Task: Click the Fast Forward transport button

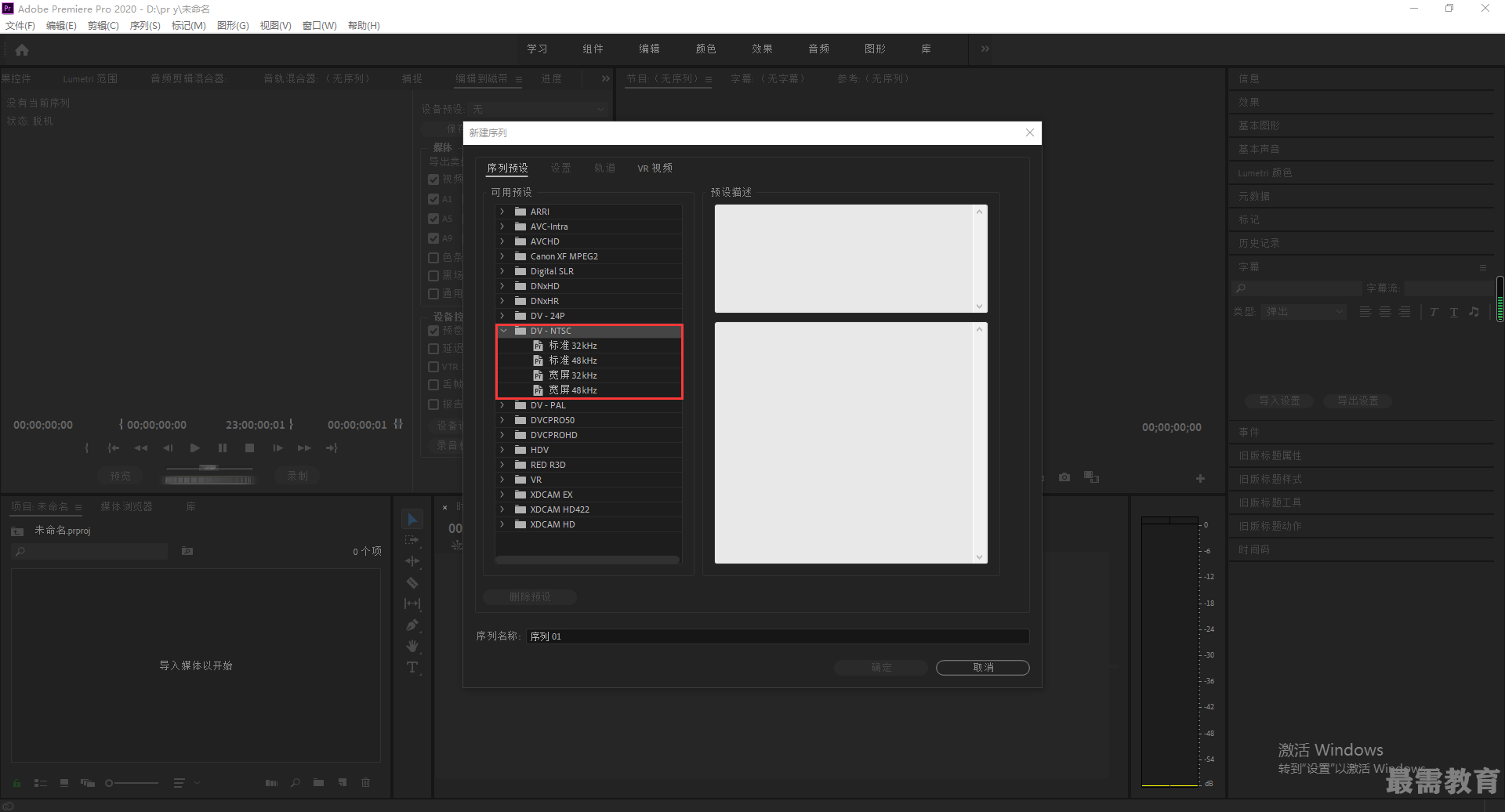Action: pyautogui.click(x=304, y=448)
